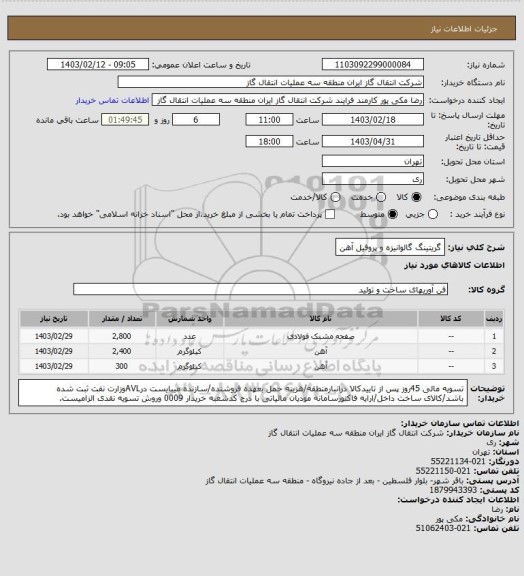The image size is (524, 576).
Task: Click the goods group field فن آوریهای ساخت
Action: click(x=260, y=289)
